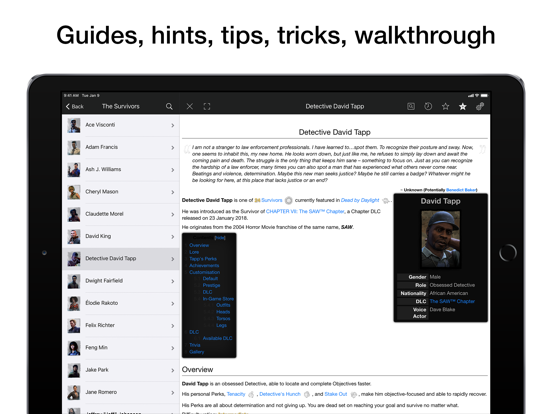Viewport: 552px width, 414px height.
Task: Tap chevron next to Jake Park
Action: click(x=173, y=370)
